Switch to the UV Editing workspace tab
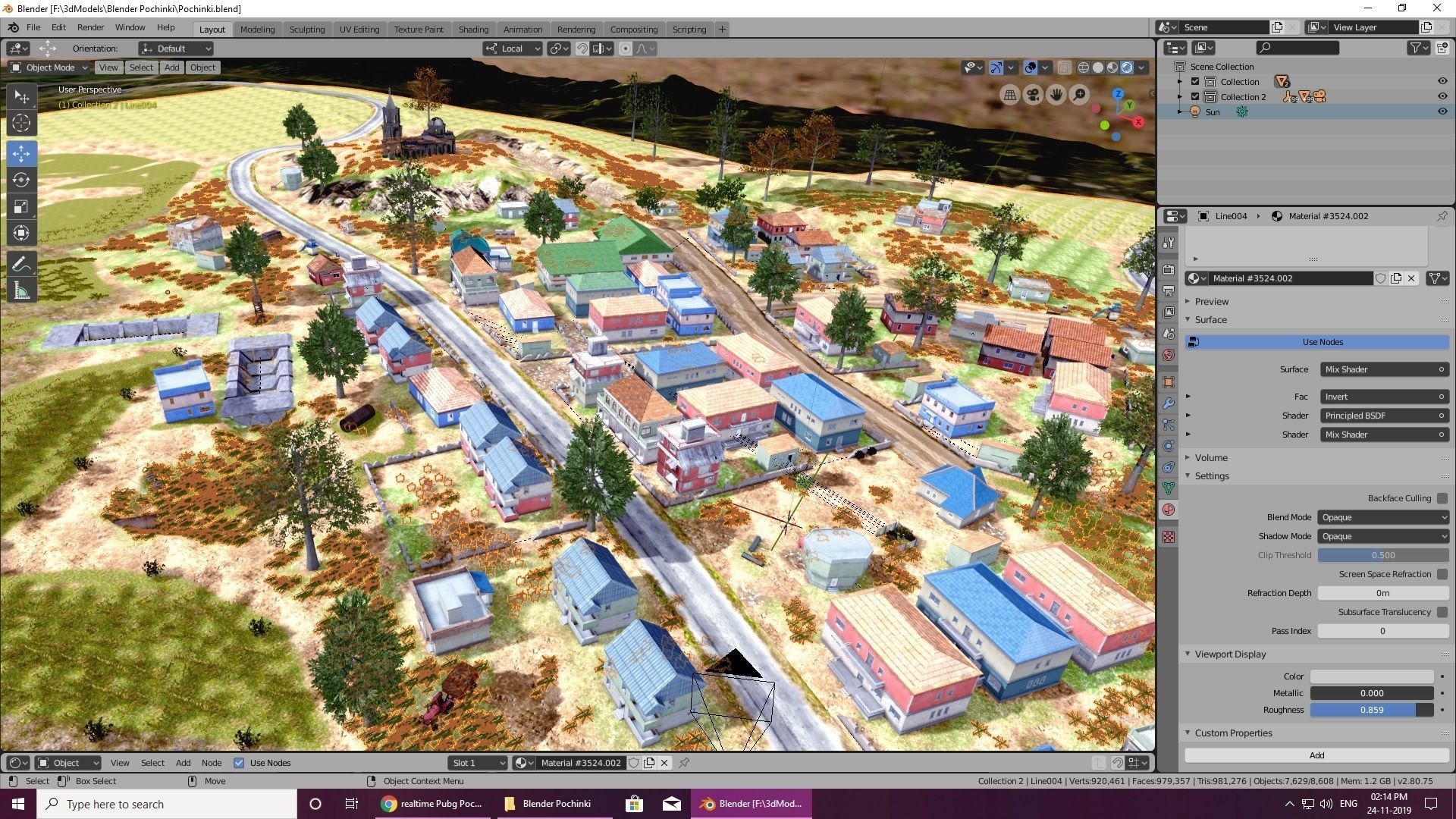1456x819 pixels. coord(359,30)
